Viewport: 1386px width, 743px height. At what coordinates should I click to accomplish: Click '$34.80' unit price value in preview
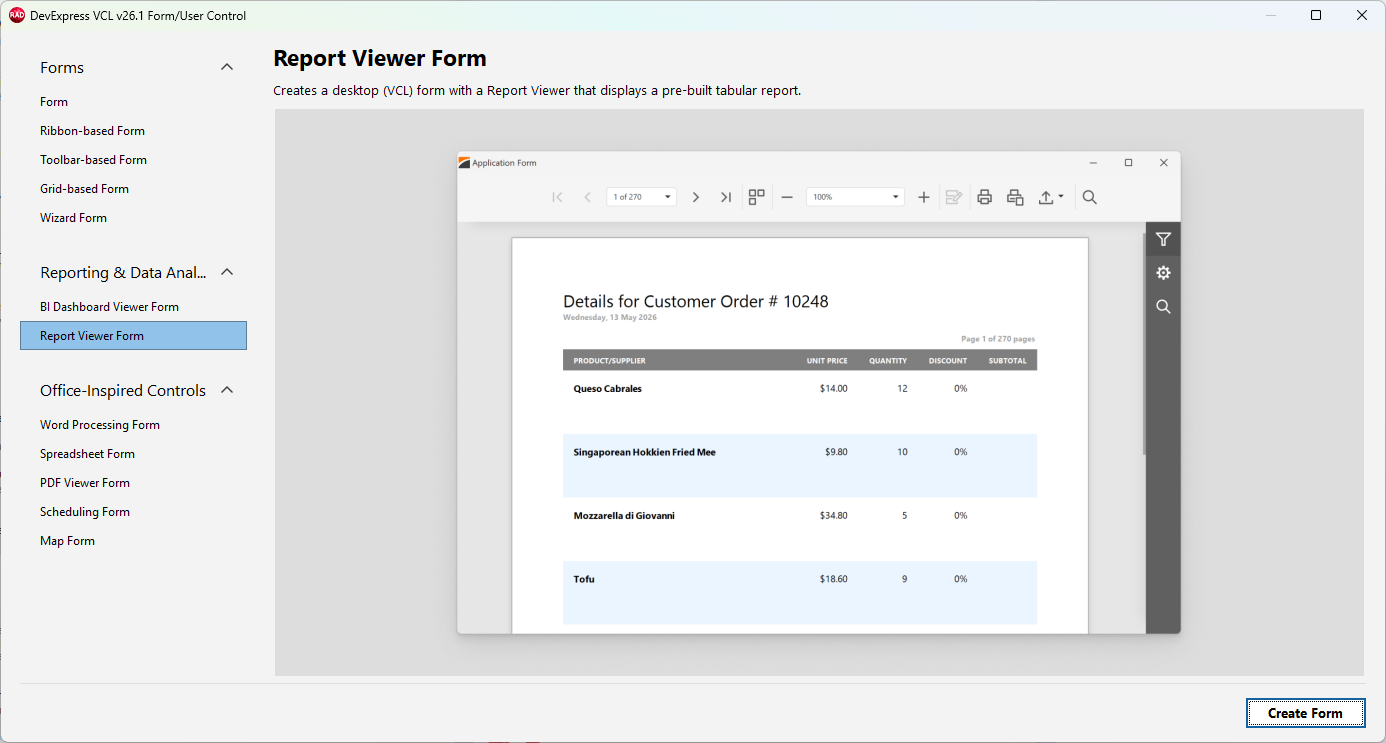click(833, 516)
